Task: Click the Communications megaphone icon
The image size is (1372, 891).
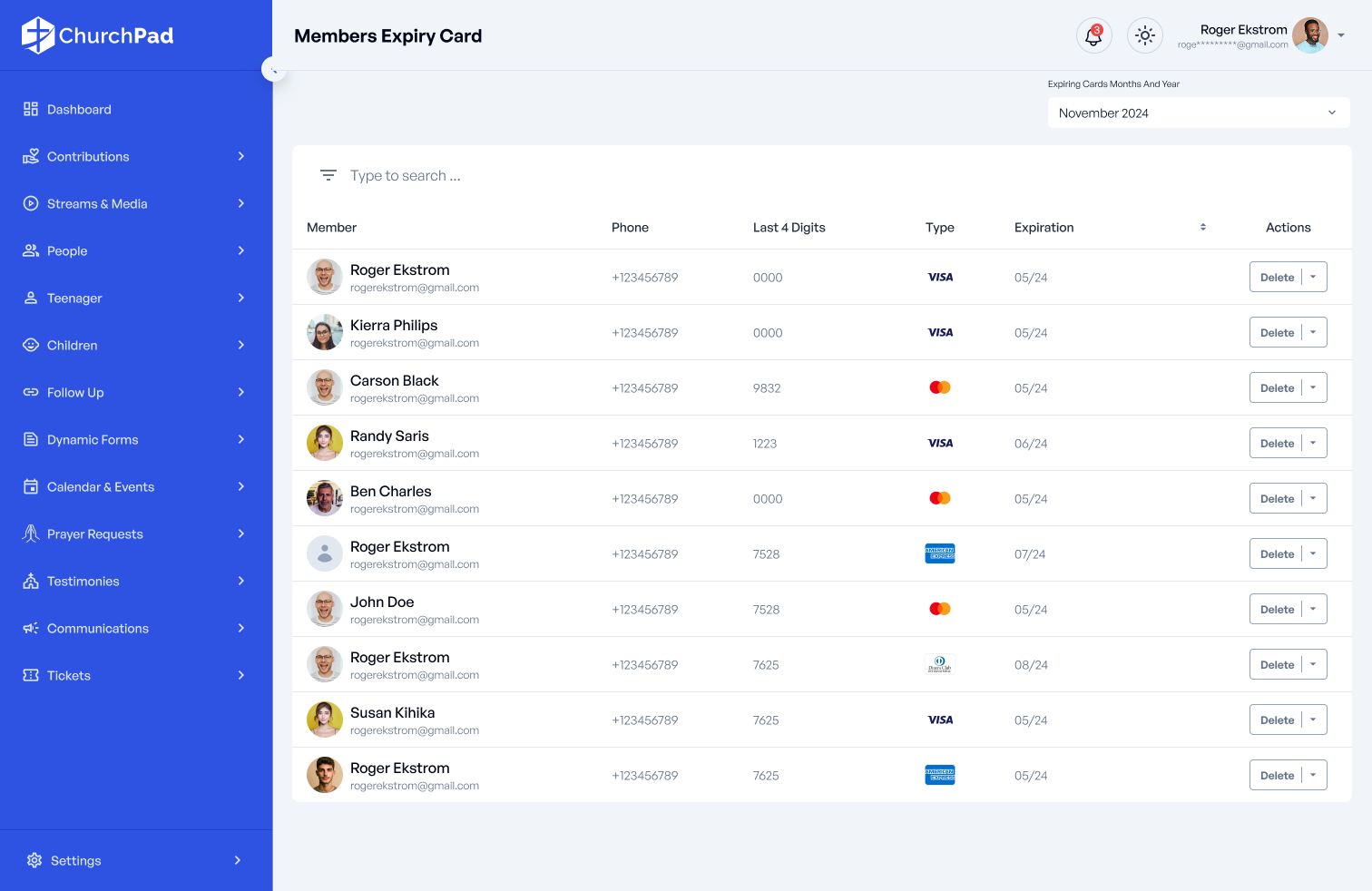Action: click(31, 628)
